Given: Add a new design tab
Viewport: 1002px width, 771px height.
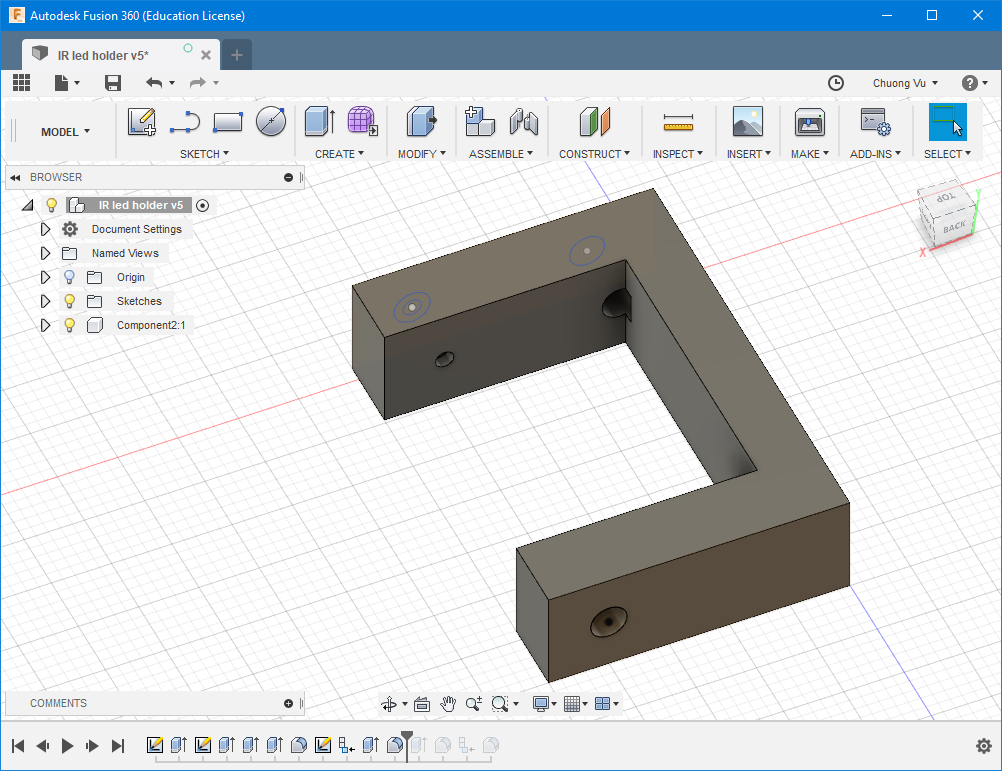Looking at the screenshot, I should pos(236,56).
